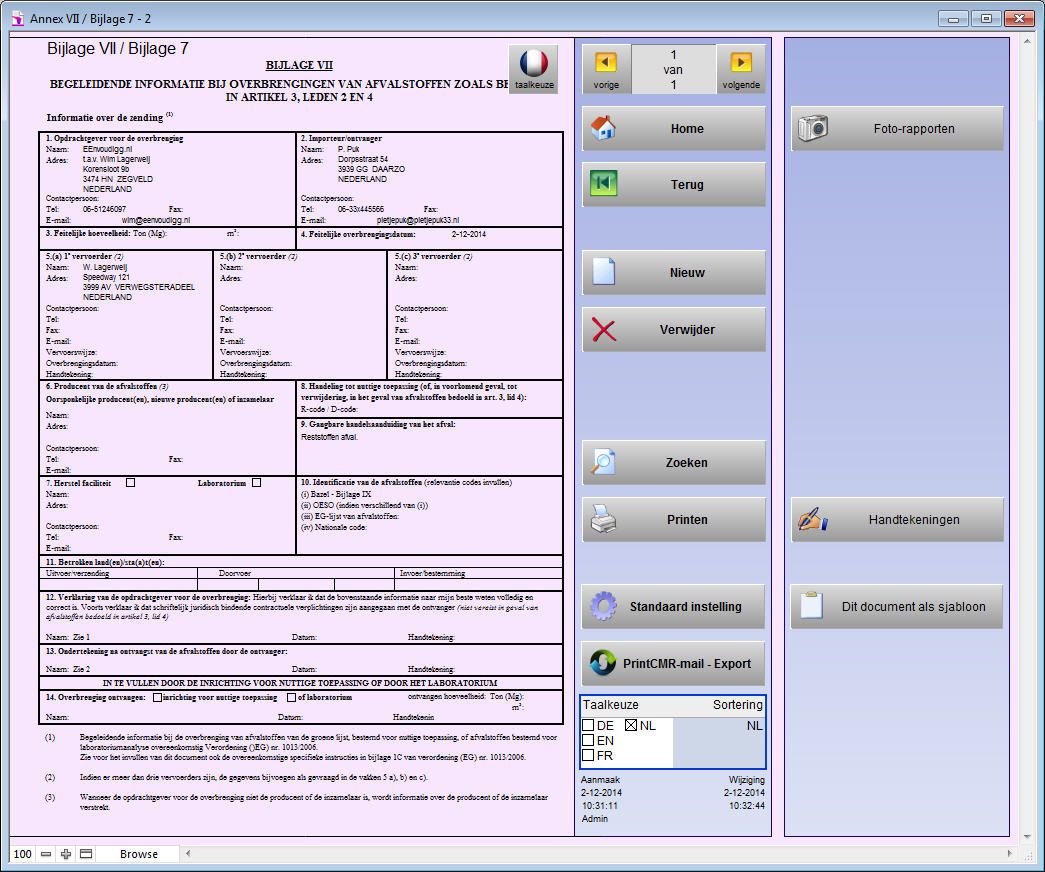
Task: Go to next record with volgende
Action: (x=741, y=70)
